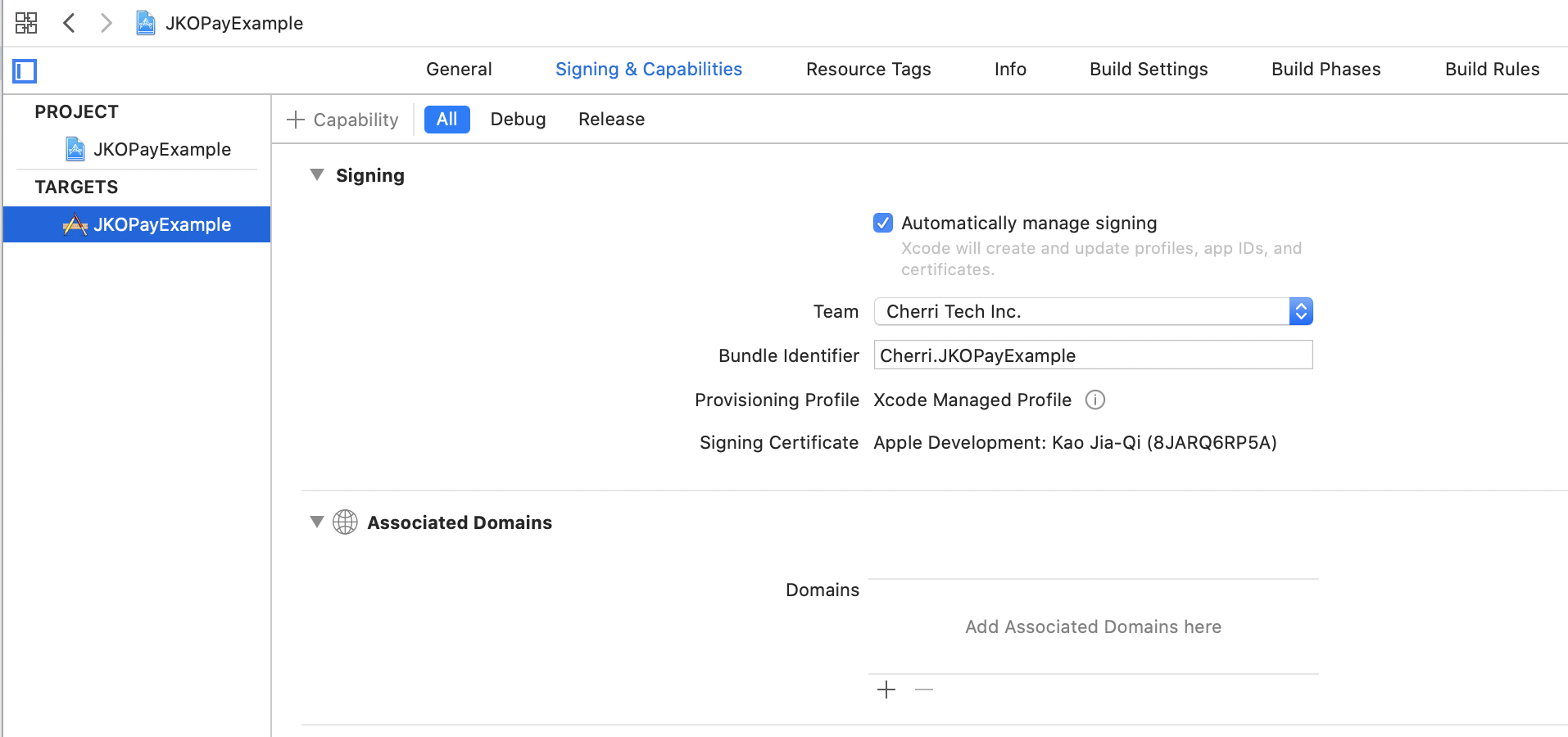The image size is (1568, 737).
Task: Open Build Settings tab
Action: 1149,70
